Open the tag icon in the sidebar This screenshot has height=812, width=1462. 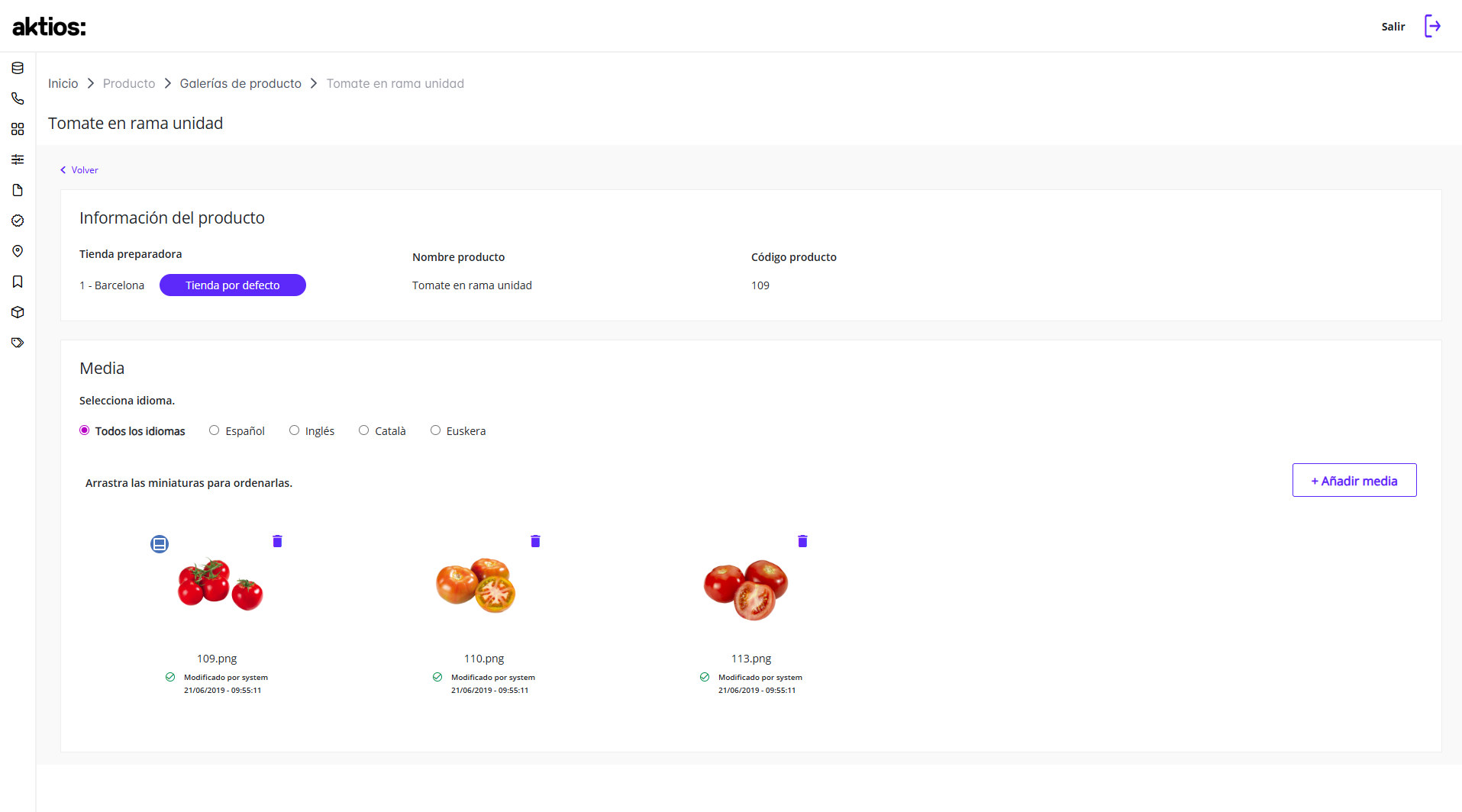pyautogui.click(x=18, y=343)
